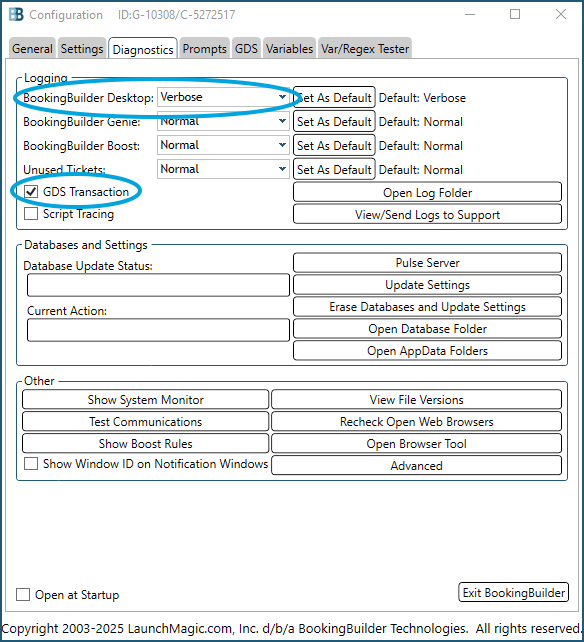
Task: Switch to the Variables tab
Action: coord(289,49)
